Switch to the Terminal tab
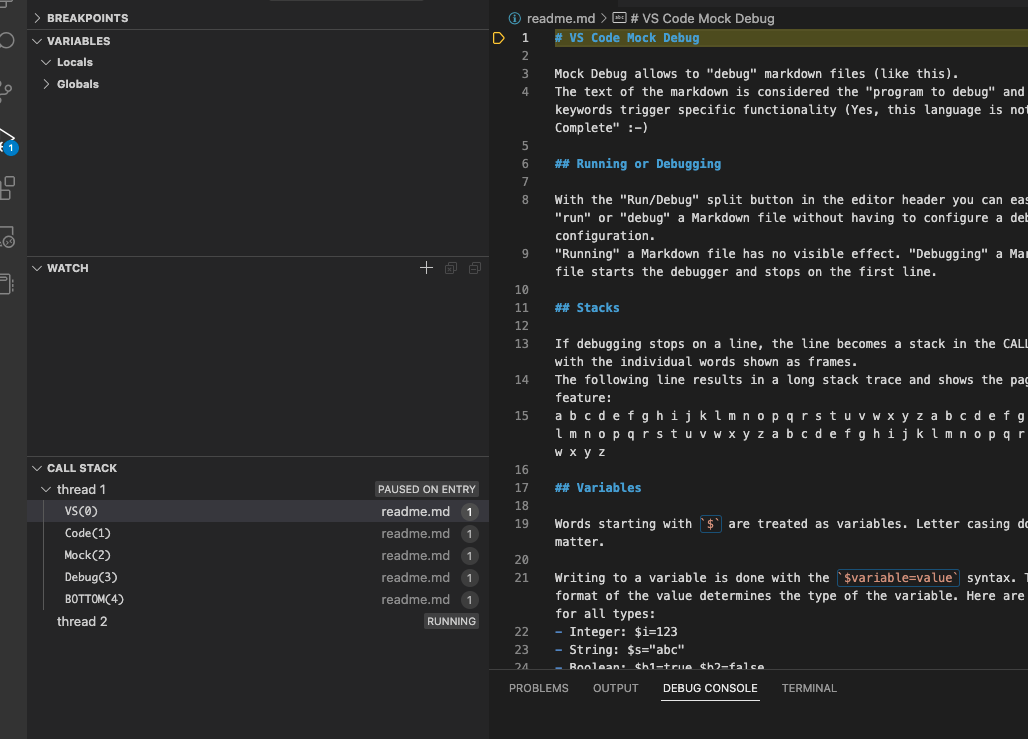Screen dimensions: 1028x739 [x=809, y=688]
